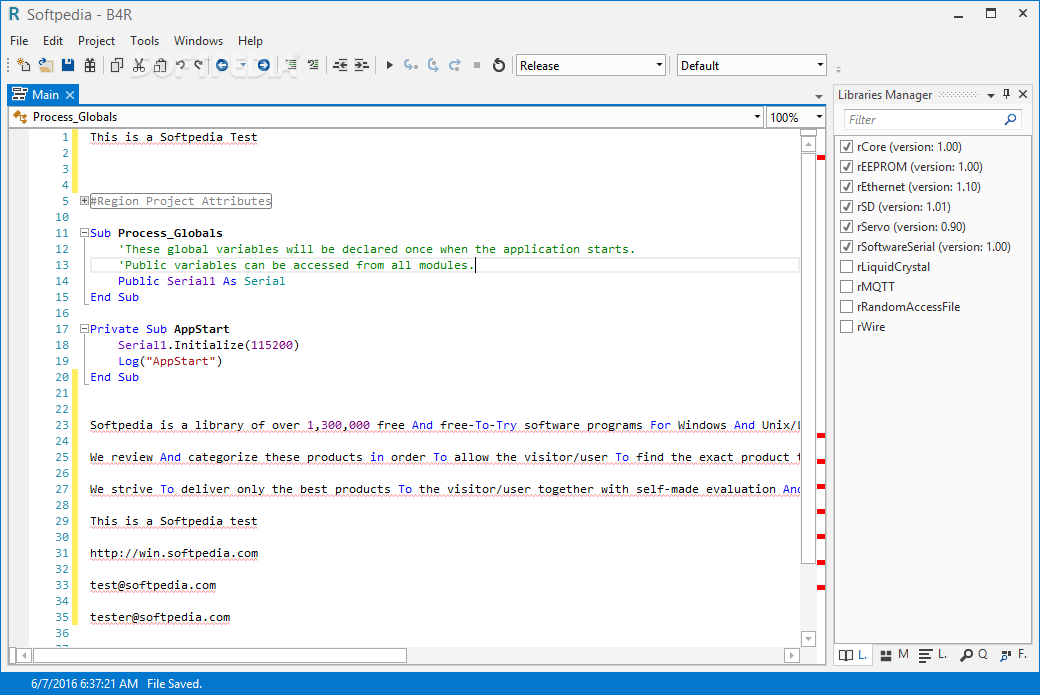Click the Step Over debug icon

[x=433, y=65]
